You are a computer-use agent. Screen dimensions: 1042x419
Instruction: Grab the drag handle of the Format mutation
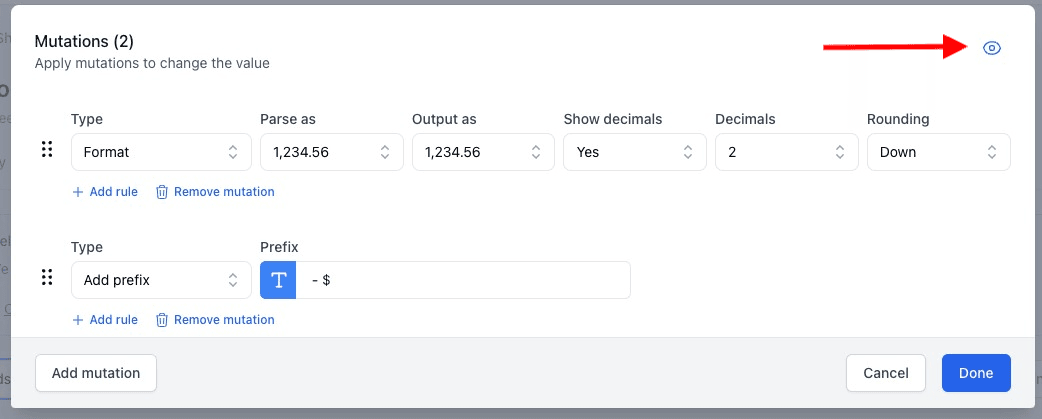click(46, 150)
